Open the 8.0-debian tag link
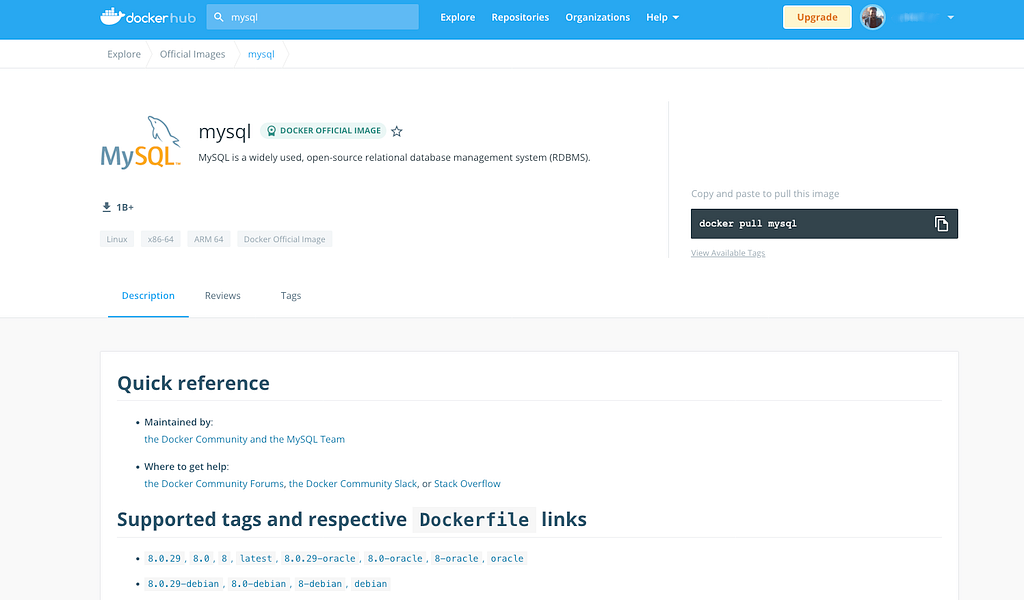Image resolution: width=1024 pixels, height=600 pixels. pyautogui.click(x=259, y=584)
